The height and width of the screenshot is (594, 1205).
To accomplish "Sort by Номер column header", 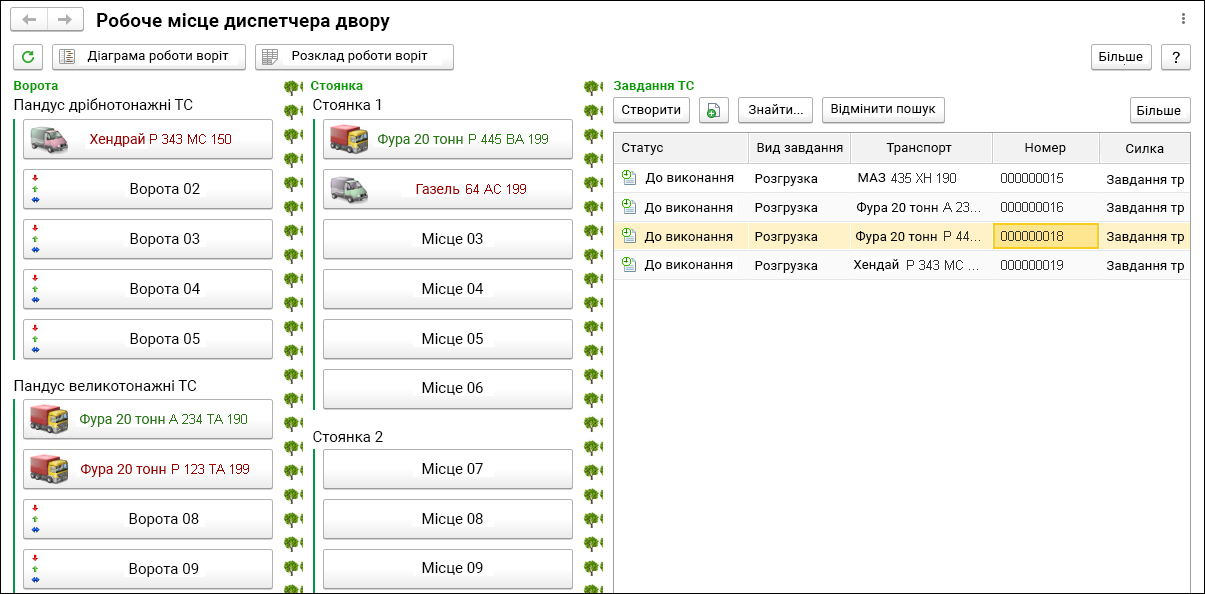I will point(1045,148).
